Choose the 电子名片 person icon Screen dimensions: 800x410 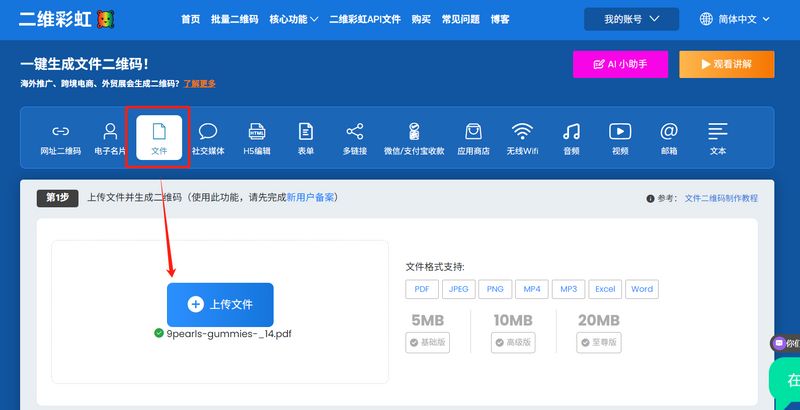pyautogui.click(x=110, y=132)
